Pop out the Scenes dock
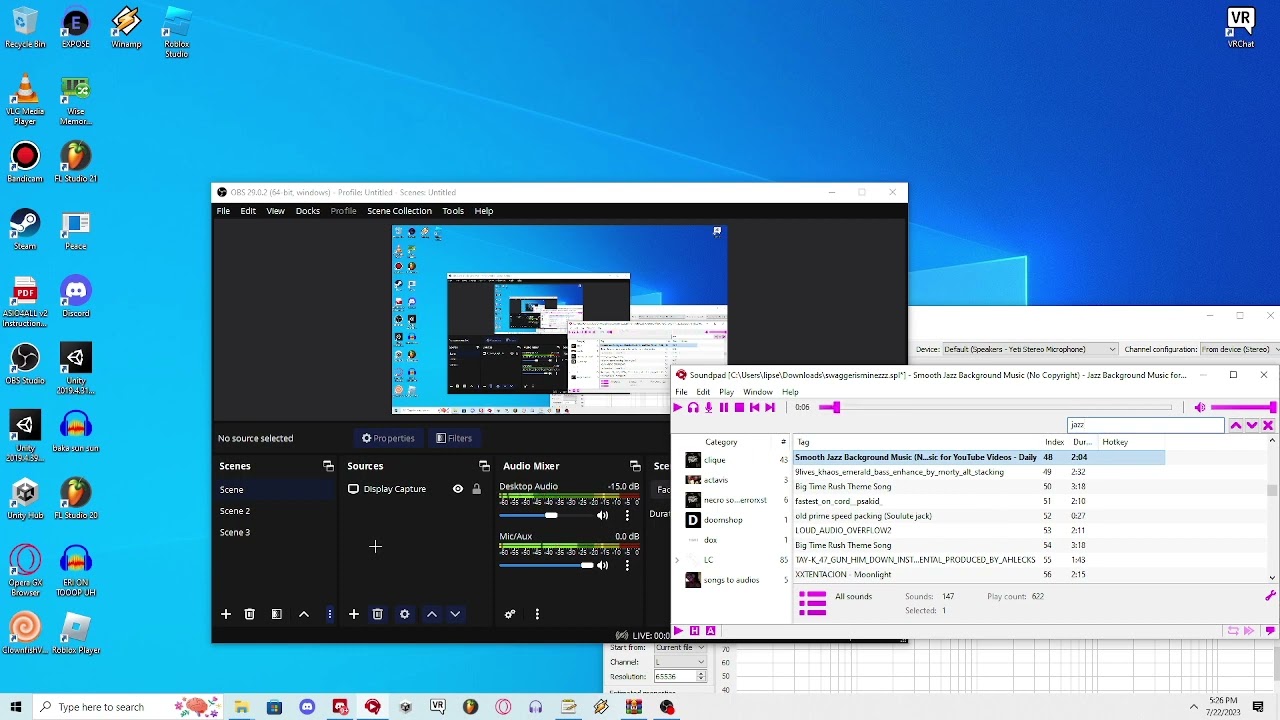Screen dimensions: 1280x720 pyautogui.click(x=328, y=466)
